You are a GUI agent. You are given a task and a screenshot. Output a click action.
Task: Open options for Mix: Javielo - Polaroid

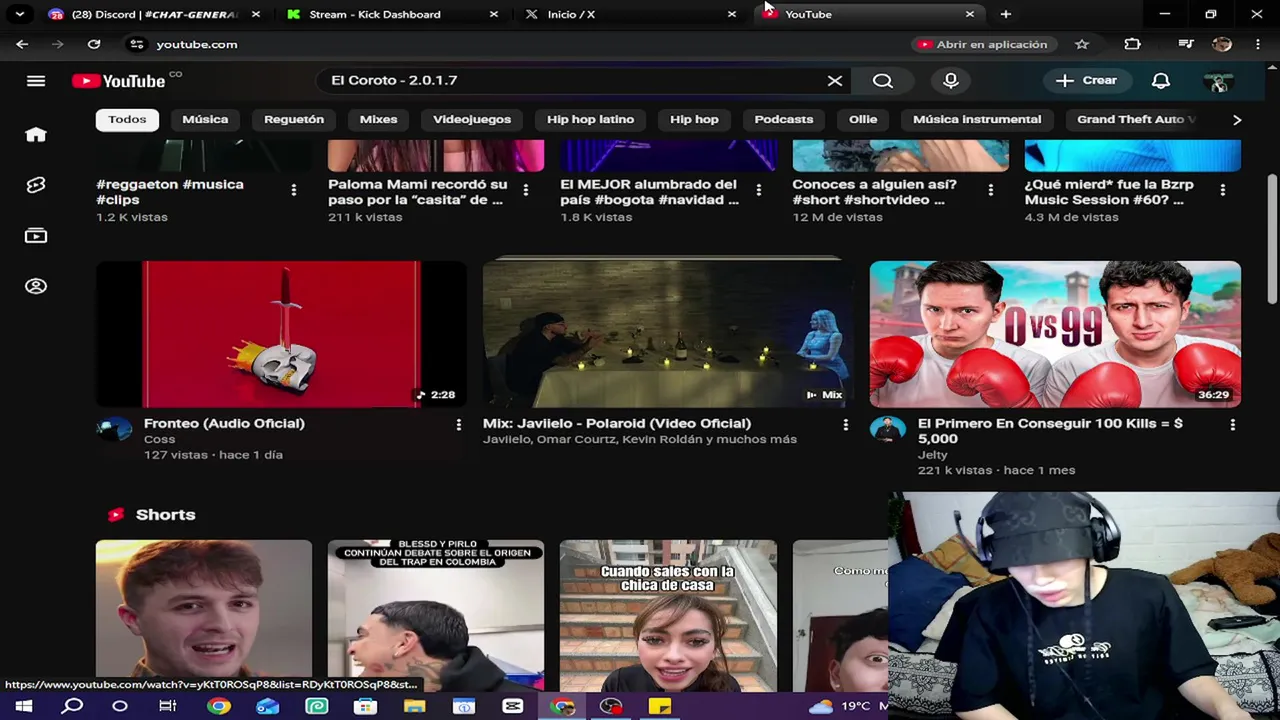pos(845,425)
